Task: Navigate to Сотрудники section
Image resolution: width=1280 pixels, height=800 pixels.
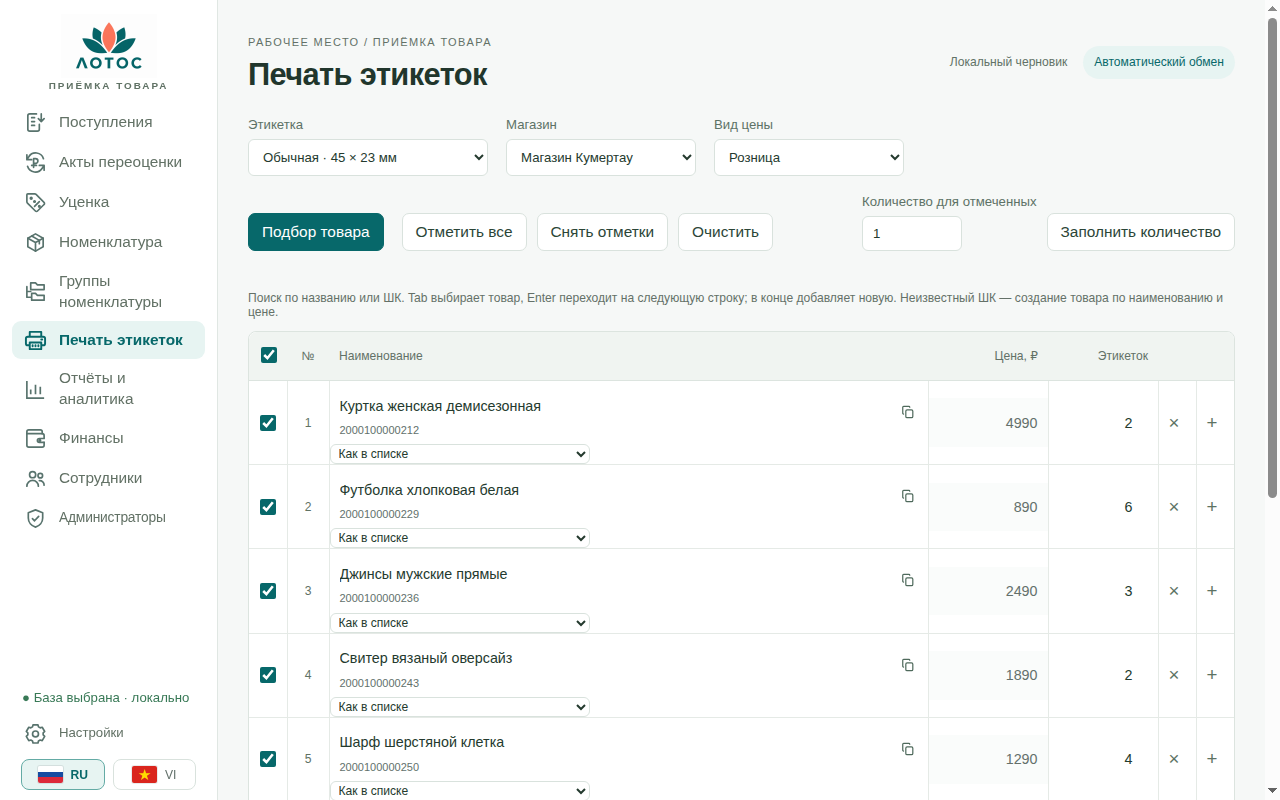Action: pyautogui.click(x=108, y=478)
